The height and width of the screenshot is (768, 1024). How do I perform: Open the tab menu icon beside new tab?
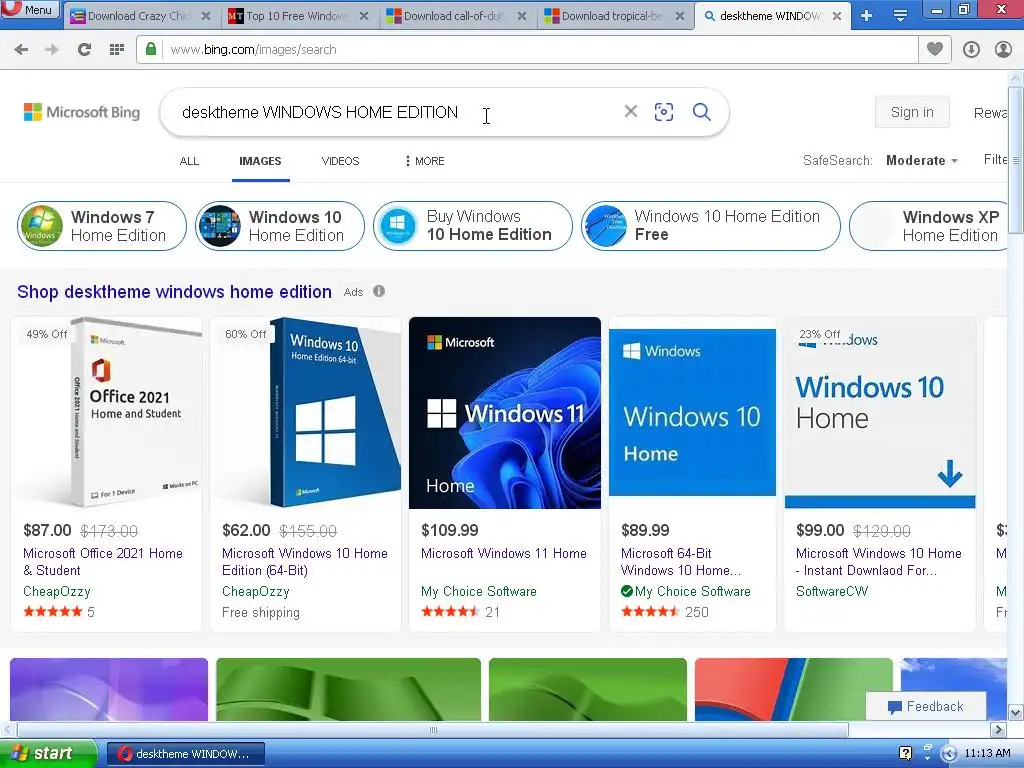pos(901,16)
